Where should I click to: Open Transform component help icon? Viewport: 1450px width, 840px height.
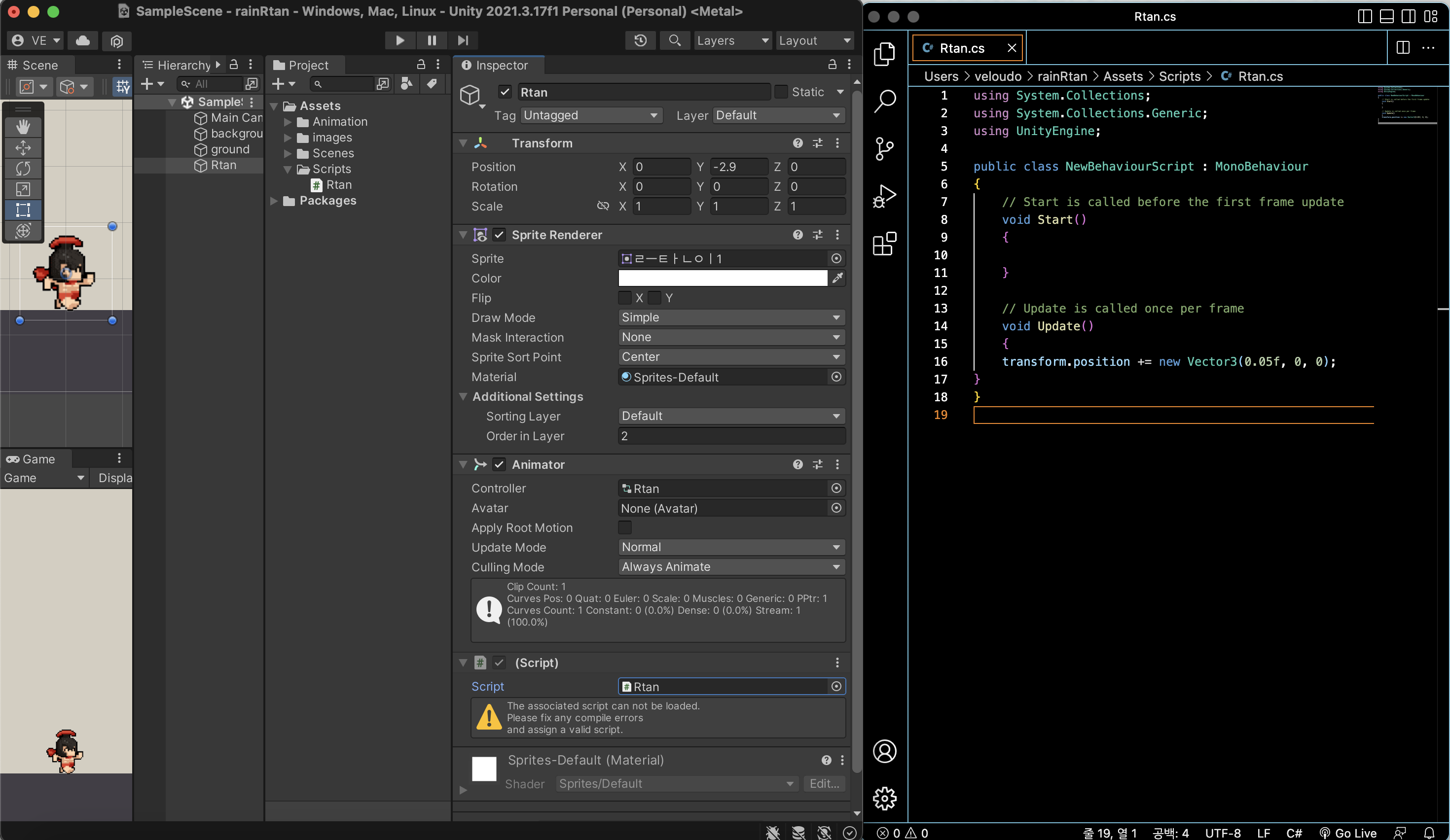click(x=797, y=143)
